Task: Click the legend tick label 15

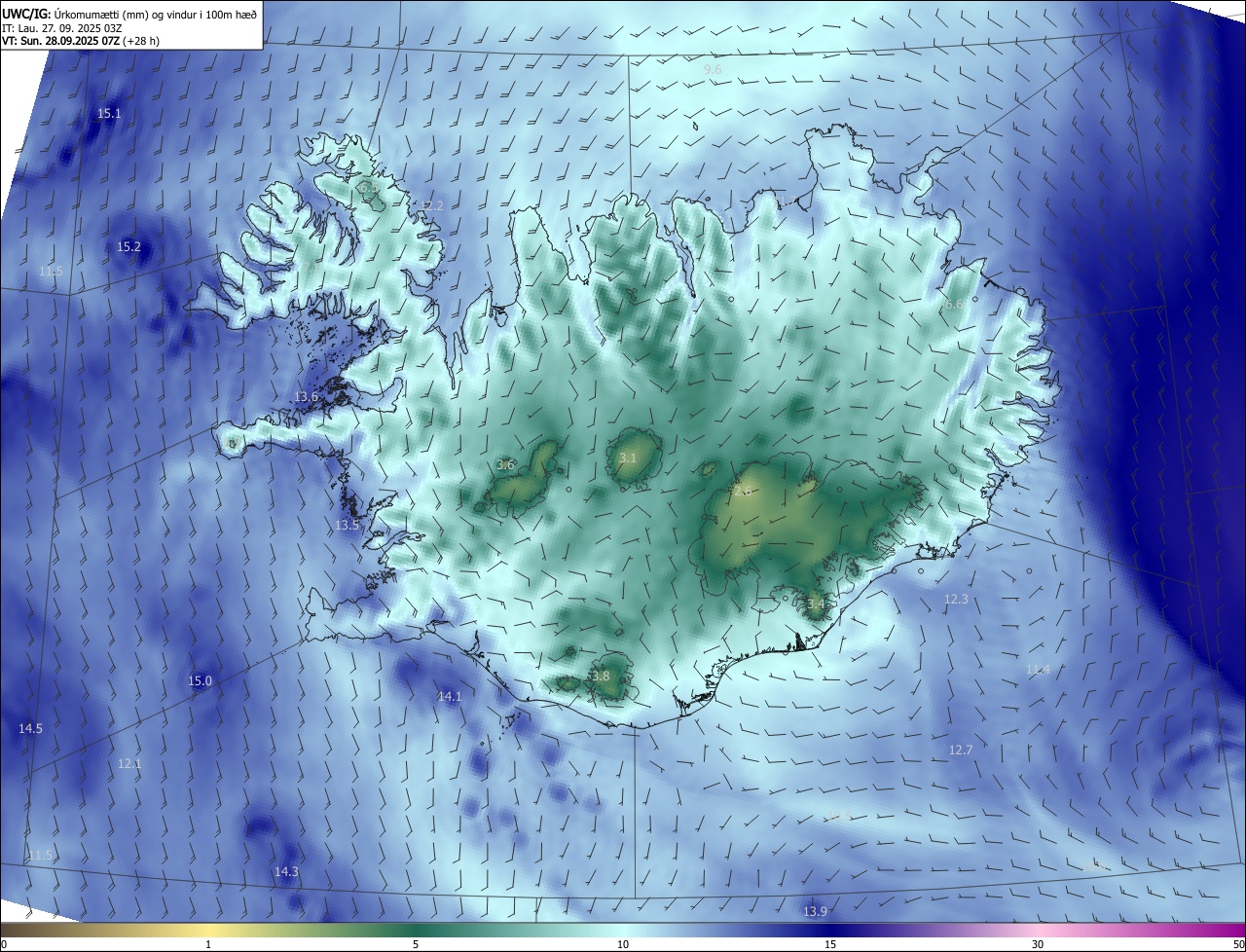Action: [x=830, y=945]
